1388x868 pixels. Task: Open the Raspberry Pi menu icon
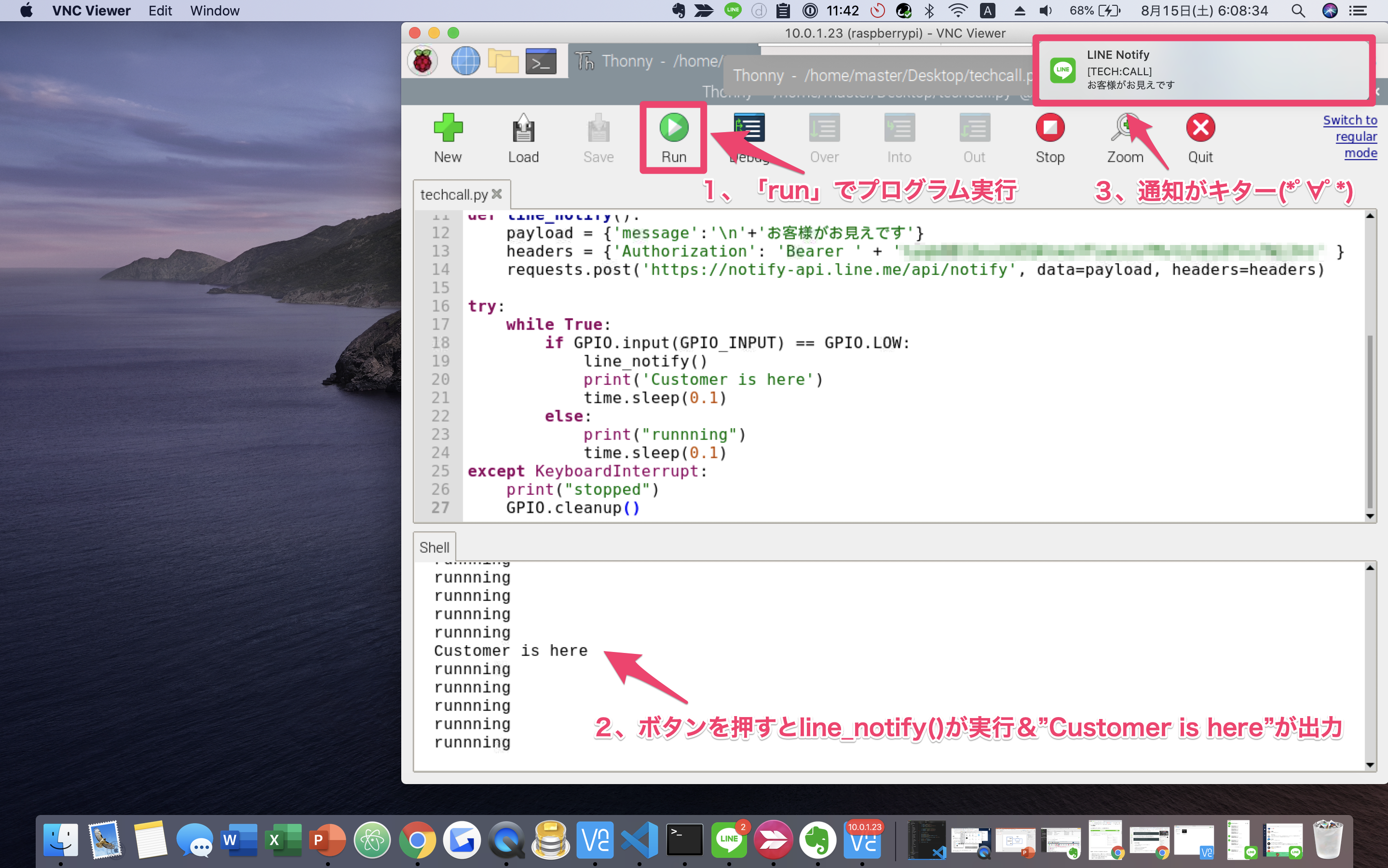(x=423, y=61)
